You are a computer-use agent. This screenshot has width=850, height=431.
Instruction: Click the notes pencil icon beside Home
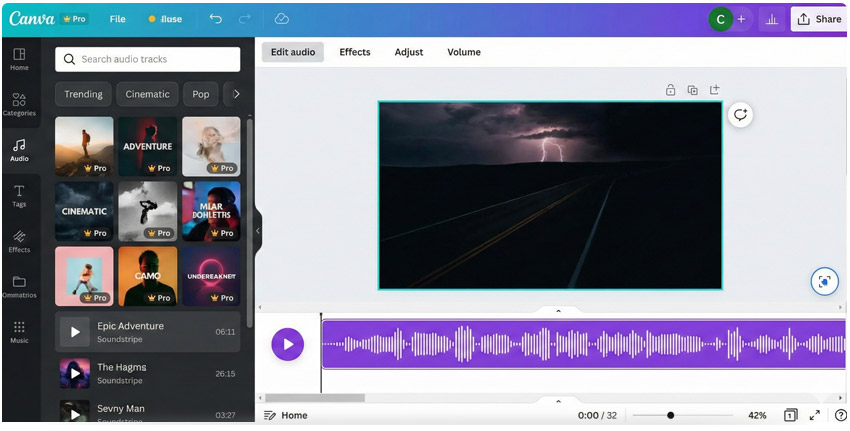(x=269, y=415)
